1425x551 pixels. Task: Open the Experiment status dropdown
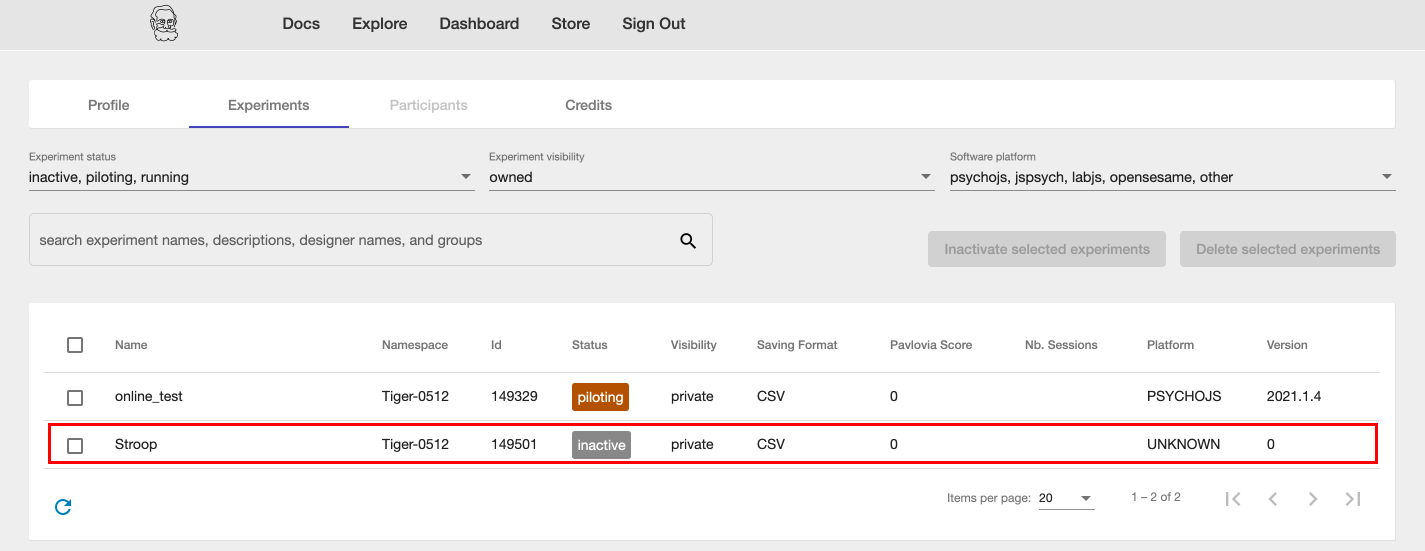point(251,177)
